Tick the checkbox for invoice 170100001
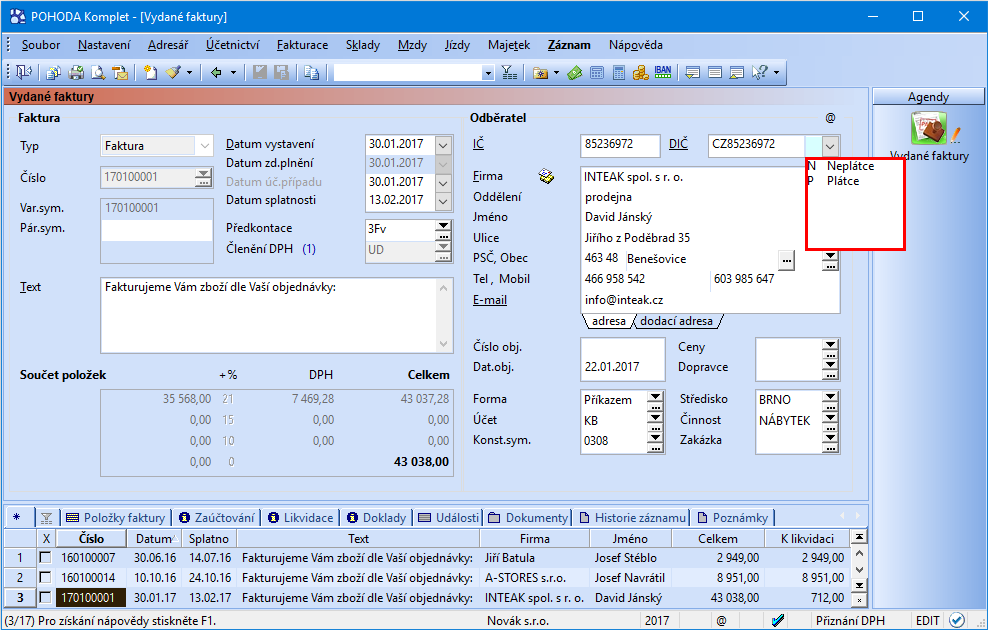The width and height of the screenshot is (988, 630). (x=45, y=597)
